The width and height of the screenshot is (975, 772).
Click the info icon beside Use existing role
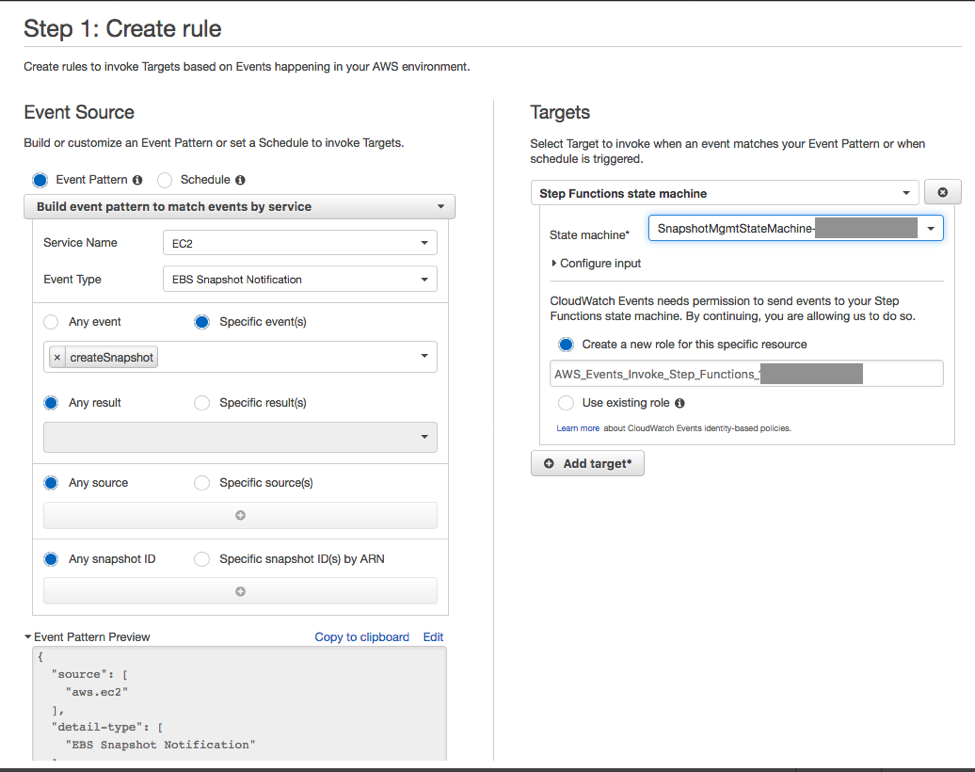point(680,403)
